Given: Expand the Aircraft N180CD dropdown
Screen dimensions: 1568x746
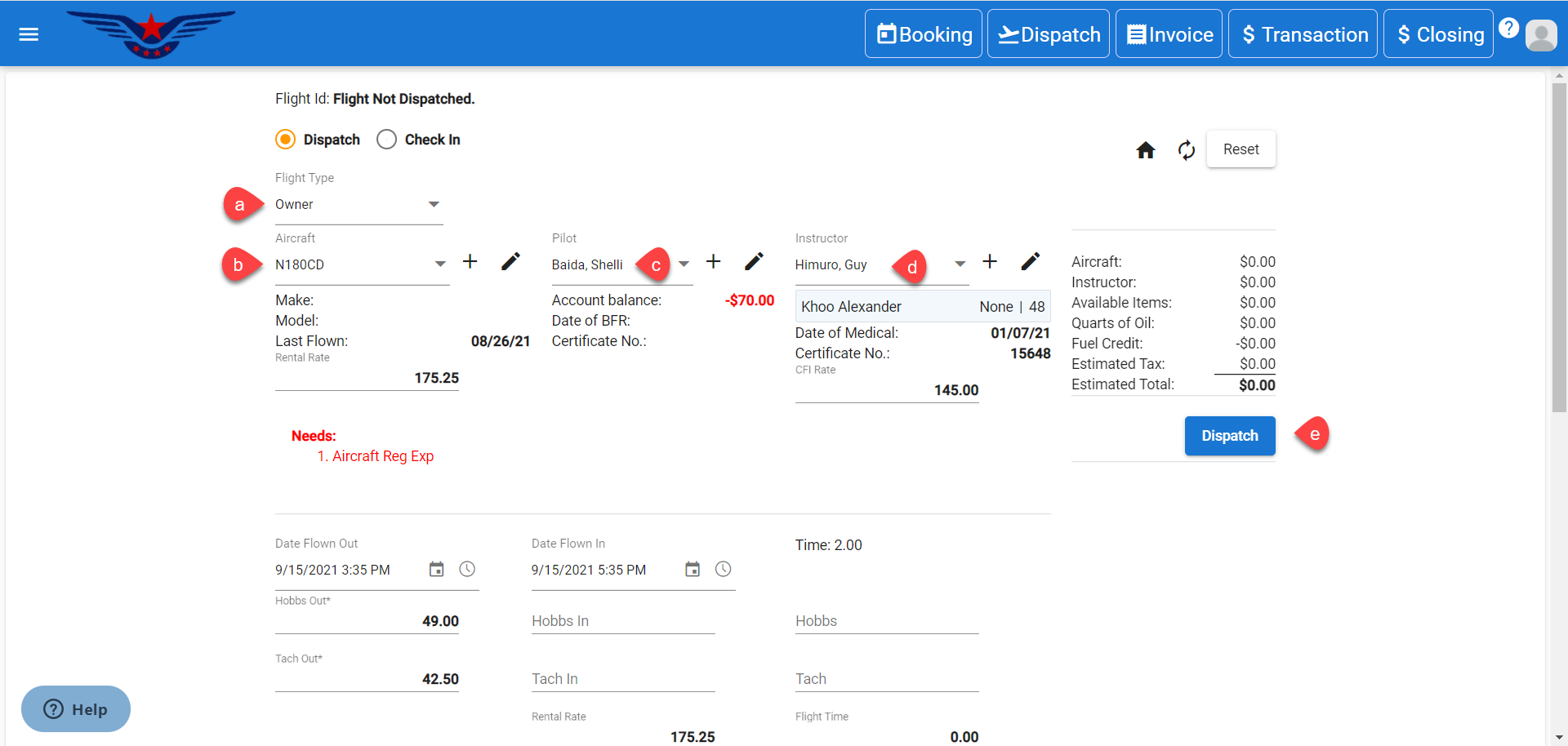Looking at the screenshot, I should (x=440, y=264).
